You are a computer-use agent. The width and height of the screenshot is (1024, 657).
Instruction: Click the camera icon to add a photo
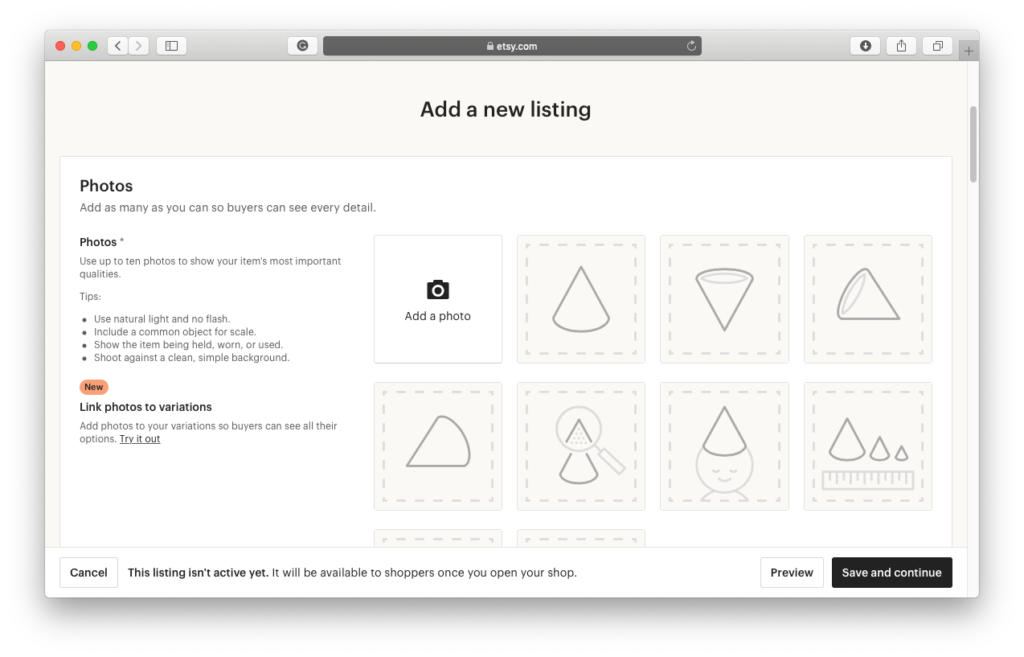tap(437, 290)
